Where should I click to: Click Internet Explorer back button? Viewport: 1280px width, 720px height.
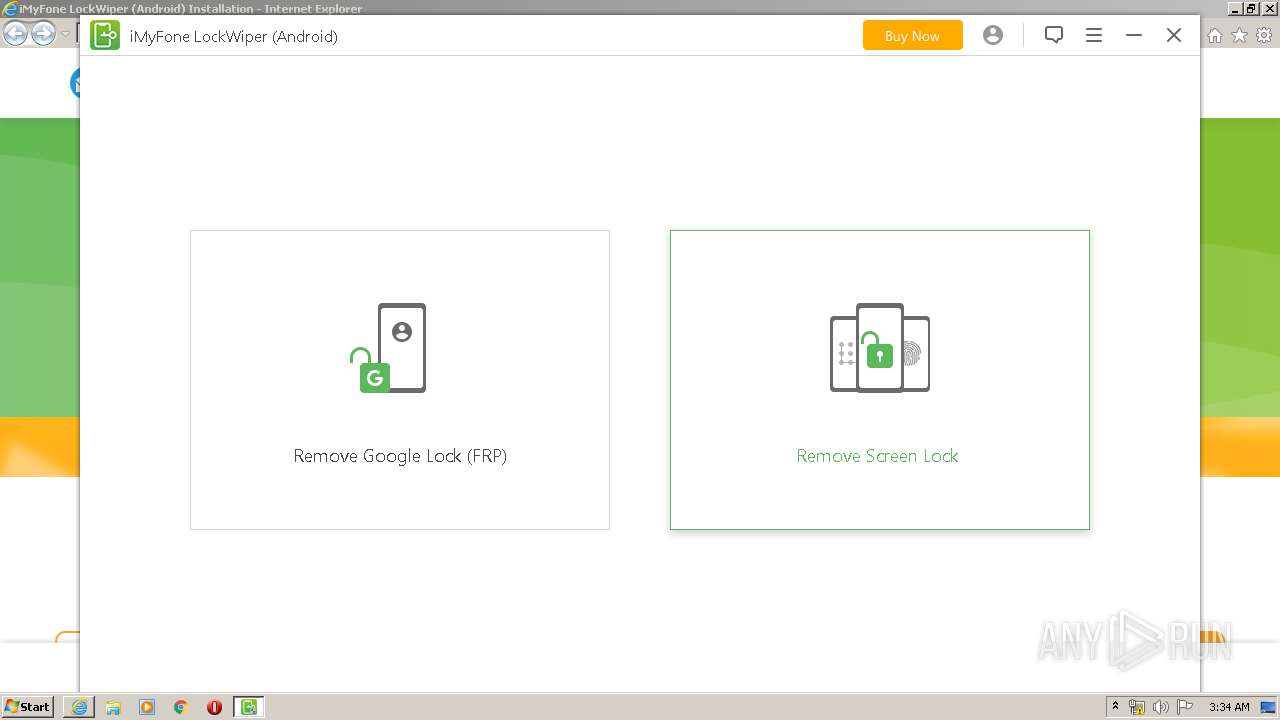(x=16, y=34)
